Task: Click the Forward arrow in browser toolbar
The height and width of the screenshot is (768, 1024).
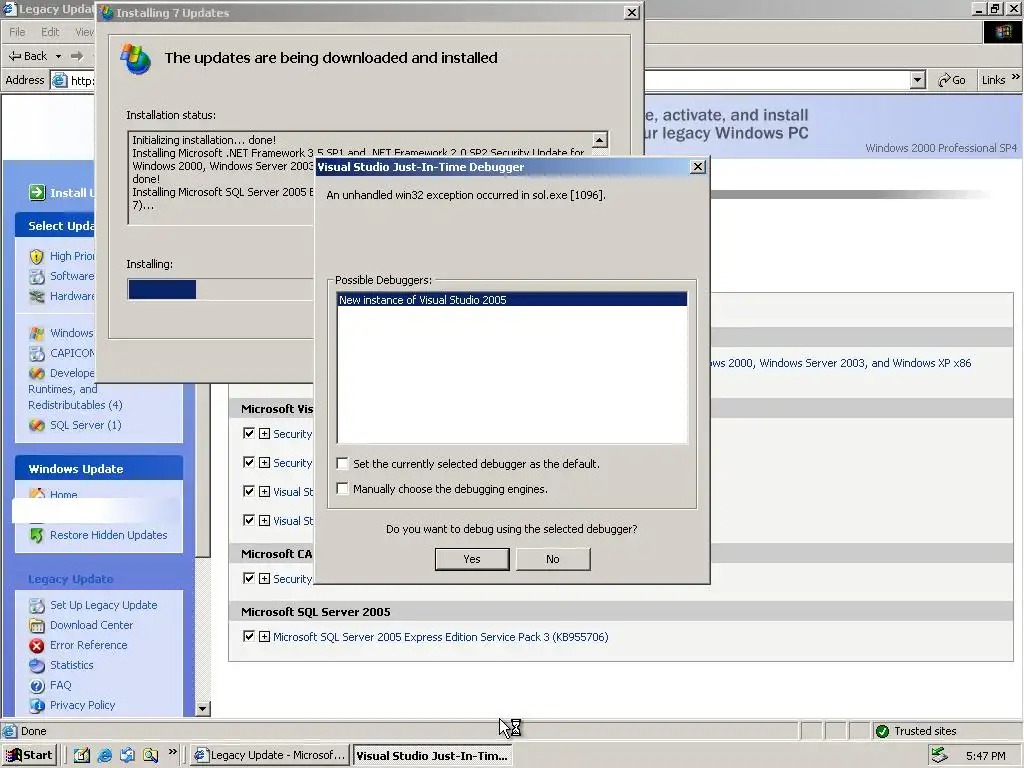Action: (77, 56)
